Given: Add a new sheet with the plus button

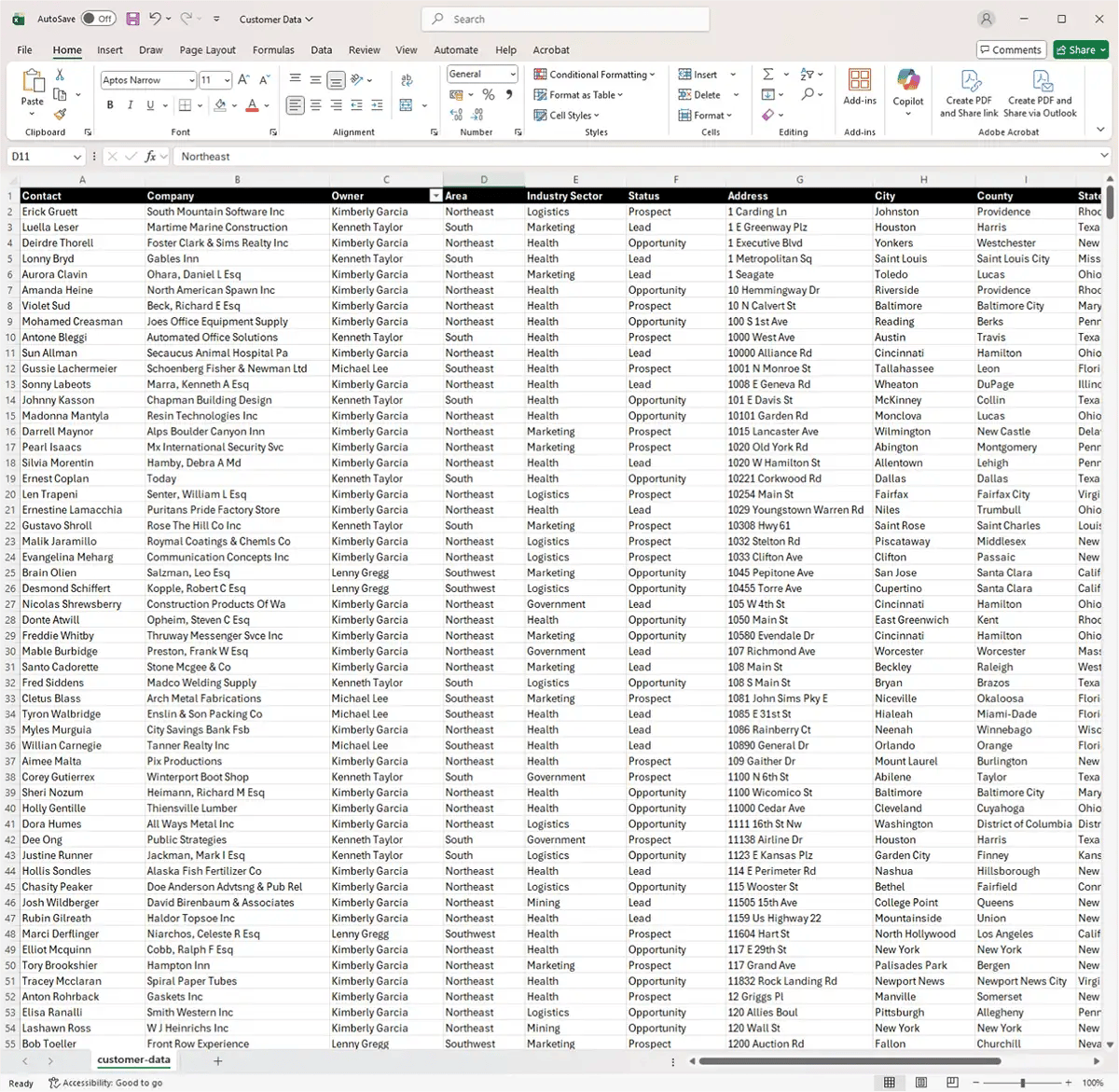Looking at the screenshot, I should tap(218, 1061).
